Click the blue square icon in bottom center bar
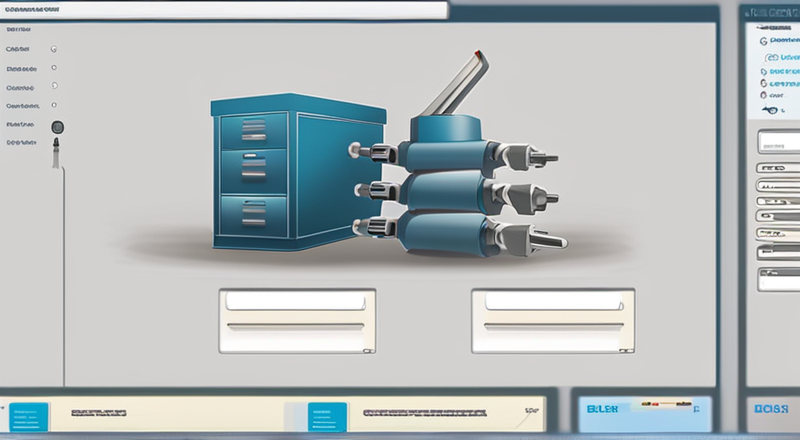This screenshot has width=800, height=440. coord(327,413)
